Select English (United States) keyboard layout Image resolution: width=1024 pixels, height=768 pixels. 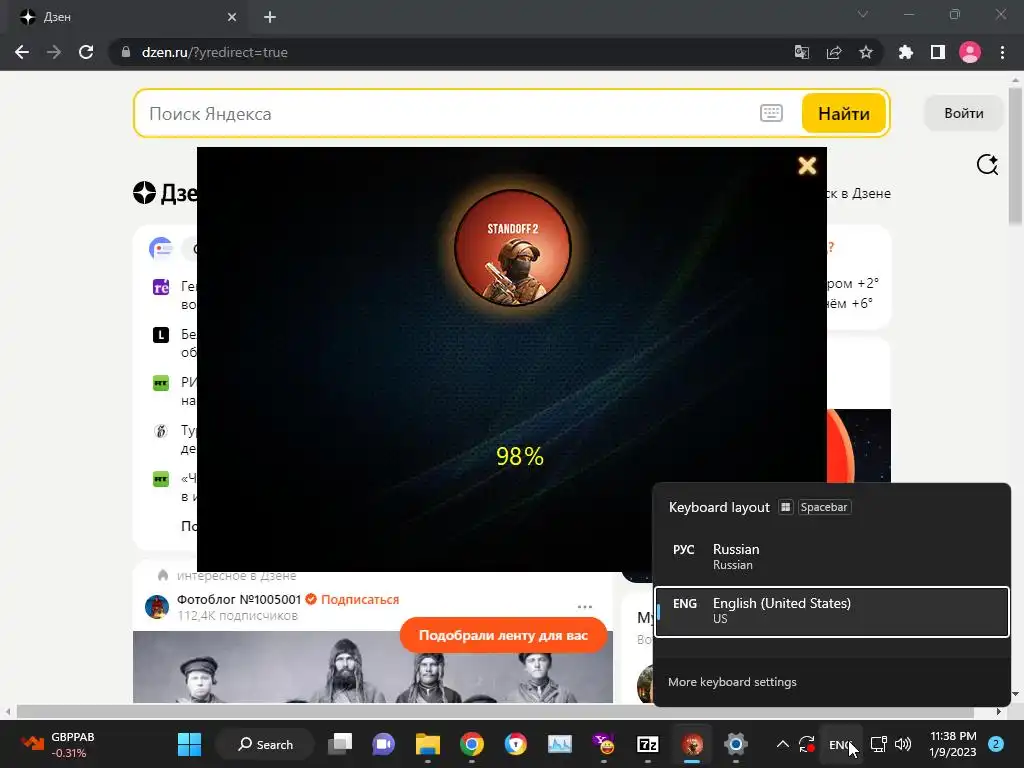831,611
